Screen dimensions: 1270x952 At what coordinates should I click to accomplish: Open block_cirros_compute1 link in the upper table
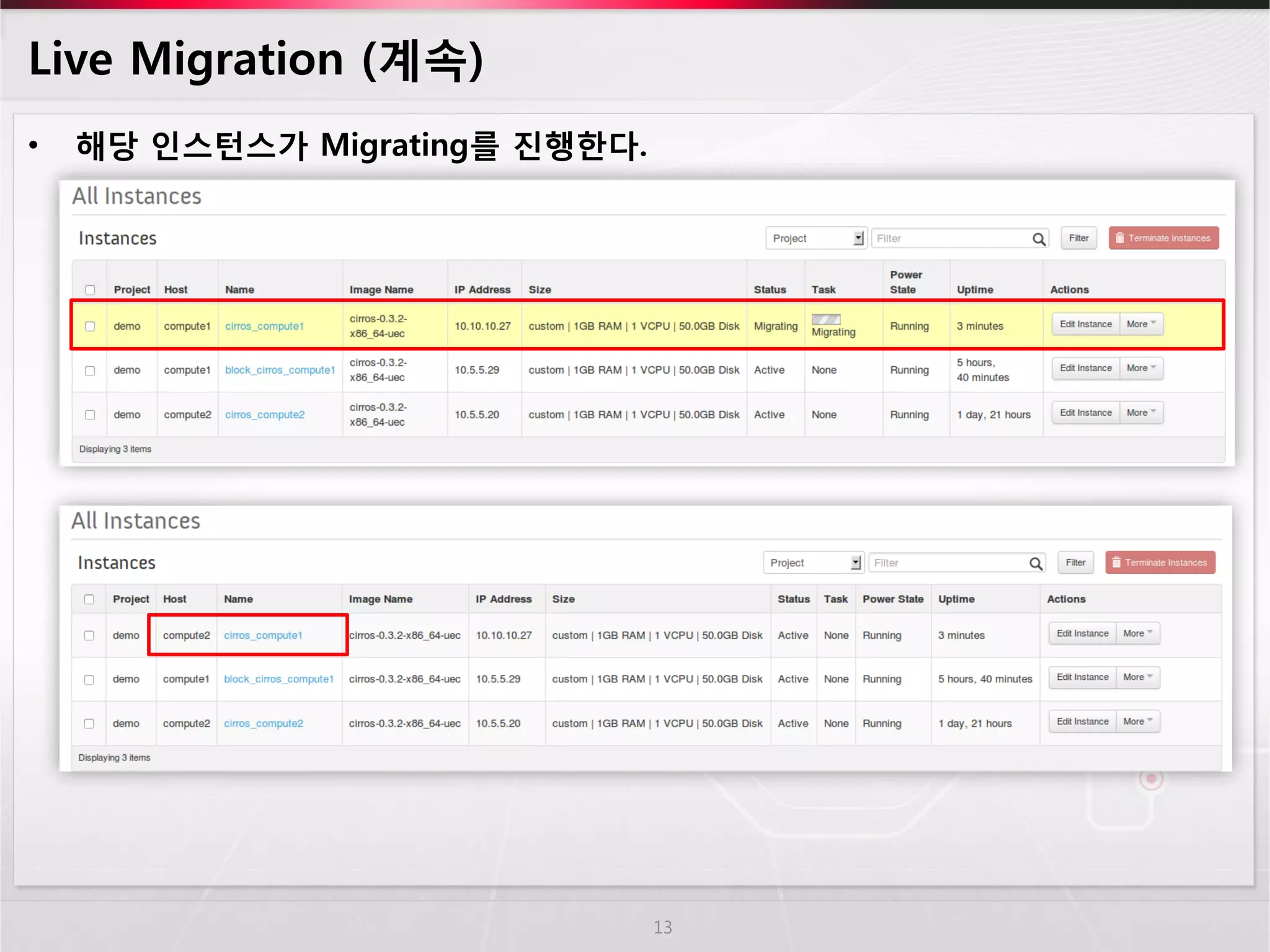point(280,370)
